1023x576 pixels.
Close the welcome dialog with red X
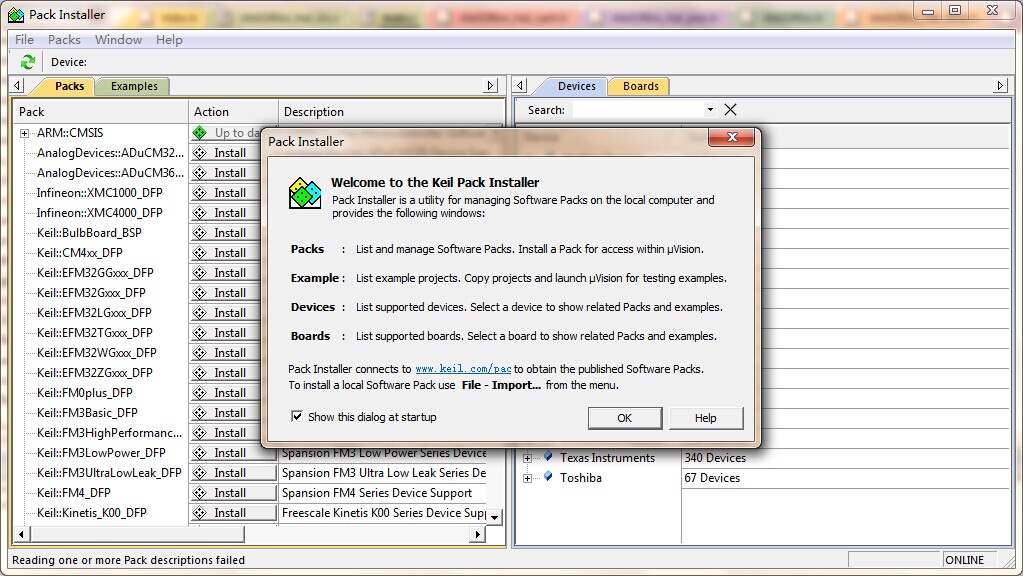tap(731, 137)
